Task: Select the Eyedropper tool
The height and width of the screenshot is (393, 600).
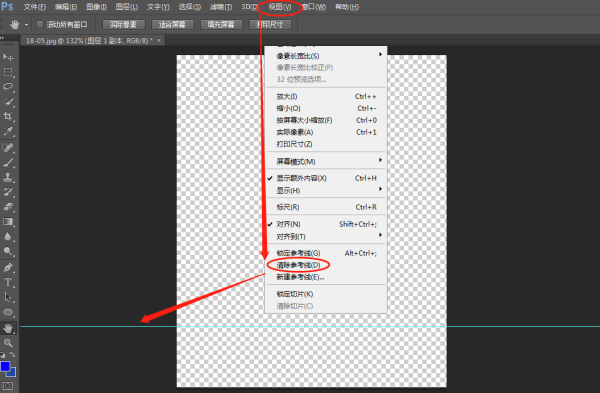Action: tap(8, 132)
